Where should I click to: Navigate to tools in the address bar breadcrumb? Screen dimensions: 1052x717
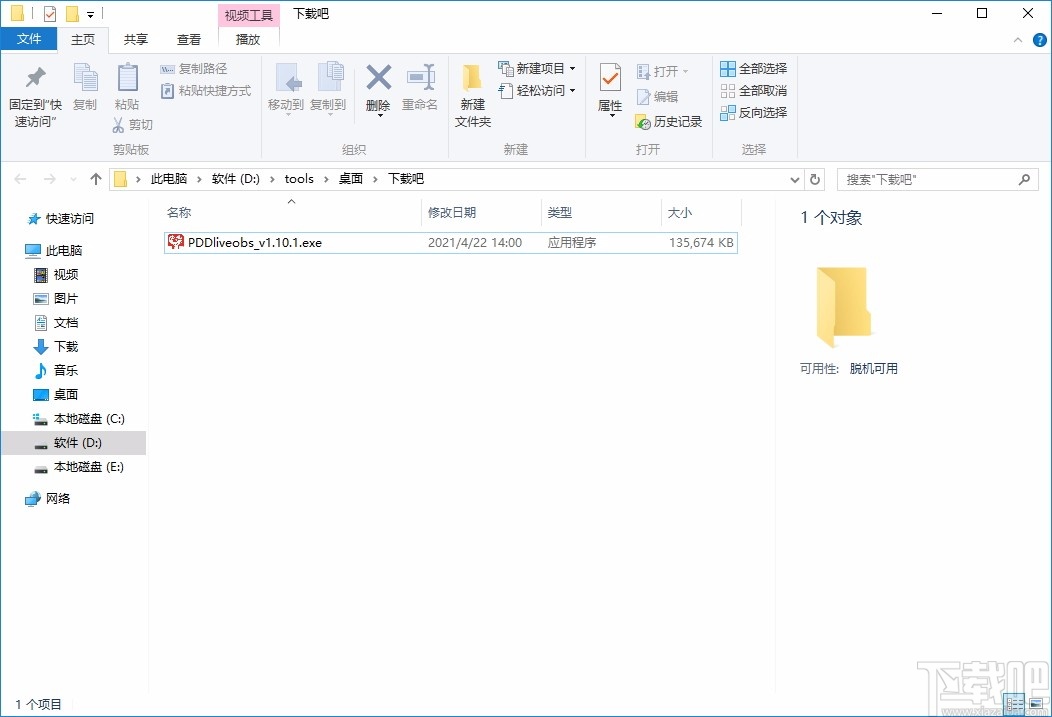tap(299, 178)
